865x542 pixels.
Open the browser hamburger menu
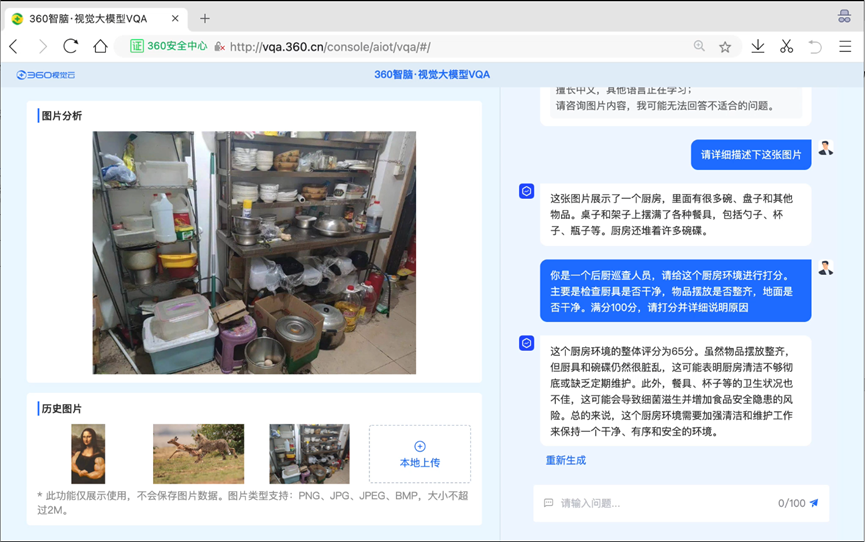pyautogui.click(x=845, y=46)
